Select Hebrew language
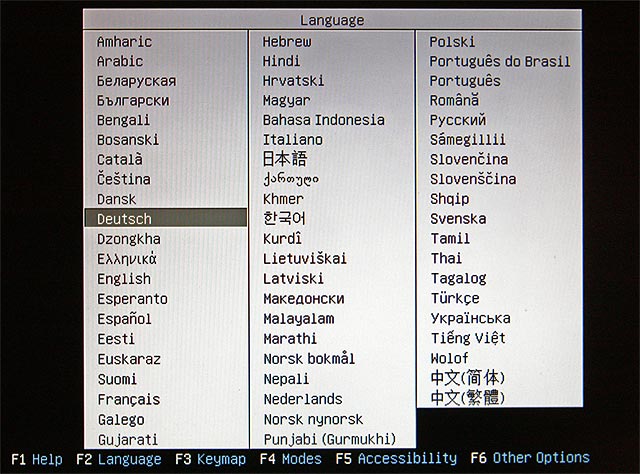640x474 pixels. pos(287,42)
